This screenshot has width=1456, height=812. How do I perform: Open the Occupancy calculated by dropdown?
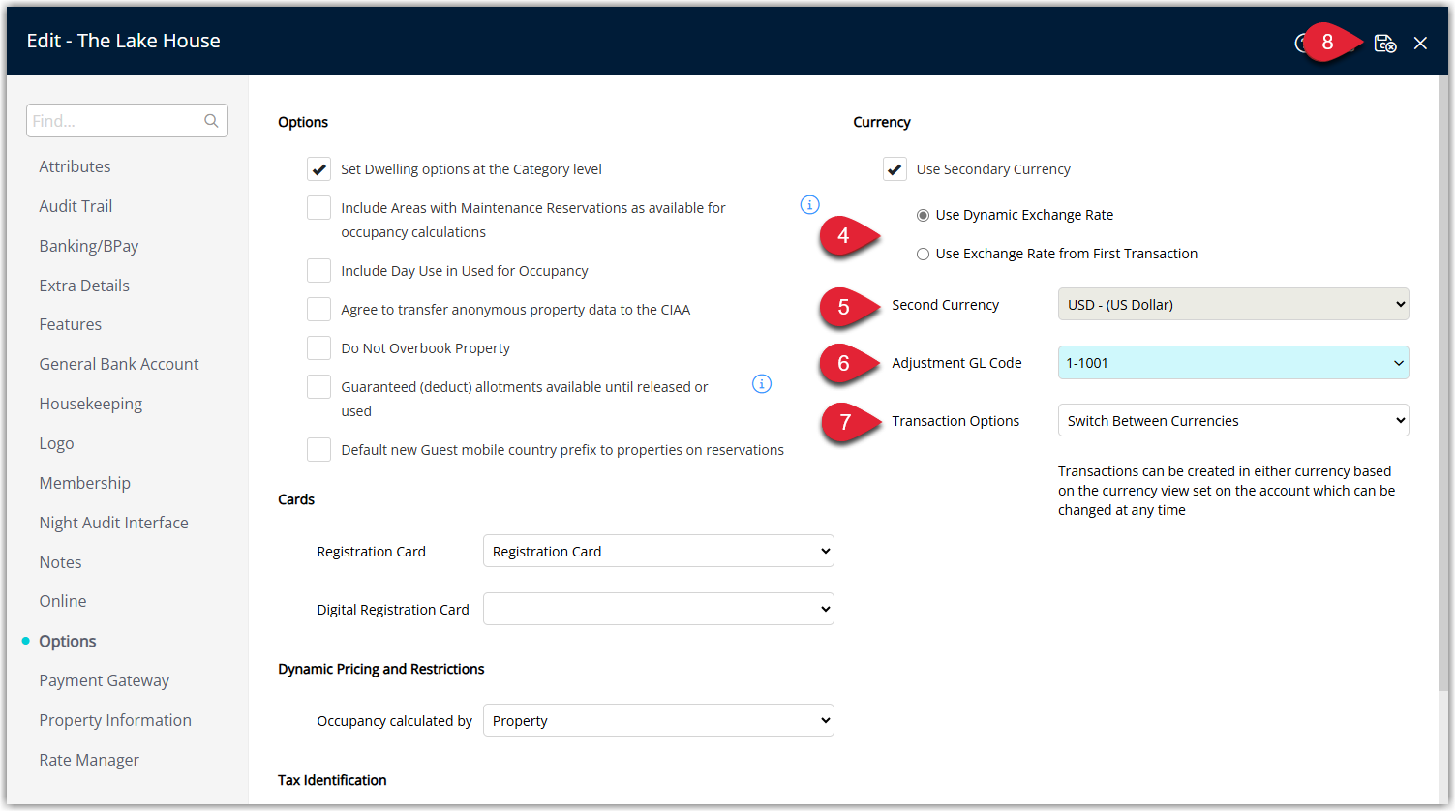click(658, 721)
